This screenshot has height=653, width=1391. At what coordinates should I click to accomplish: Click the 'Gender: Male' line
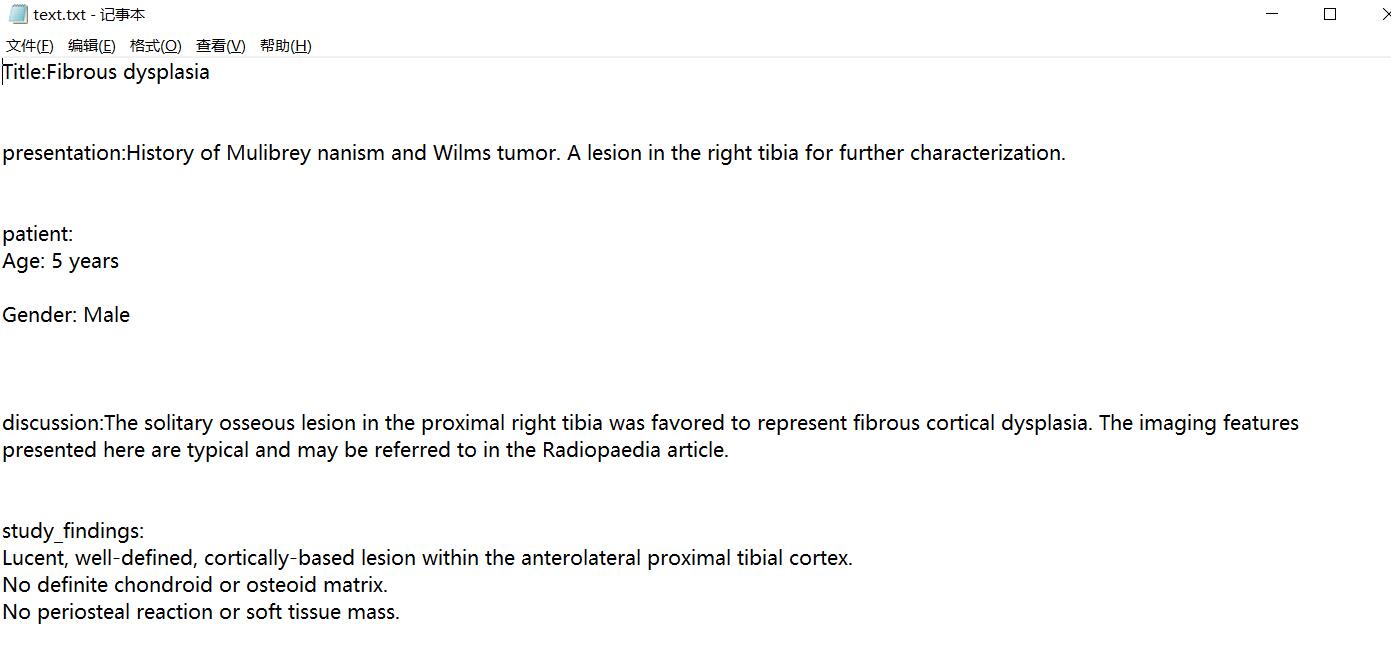click(x=66, y=315)
